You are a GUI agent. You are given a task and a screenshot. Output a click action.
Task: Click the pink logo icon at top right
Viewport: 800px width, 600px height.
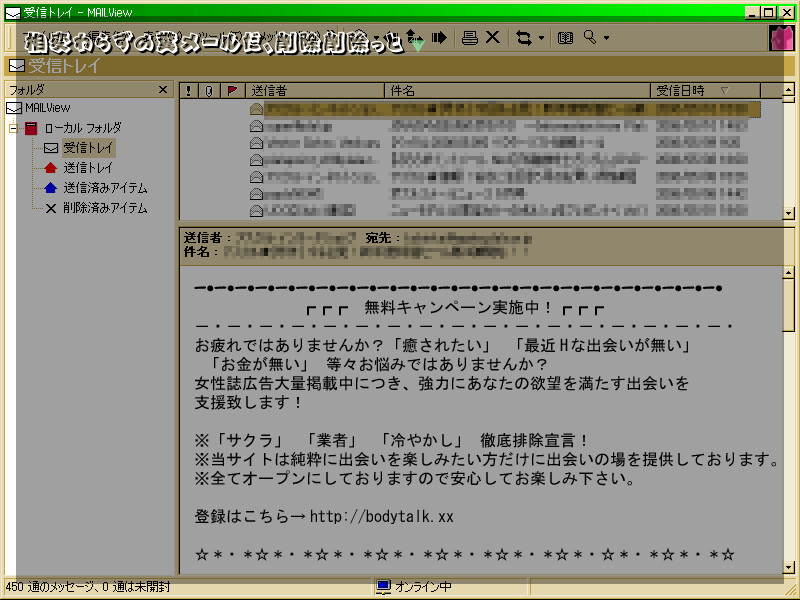[781, 38]
